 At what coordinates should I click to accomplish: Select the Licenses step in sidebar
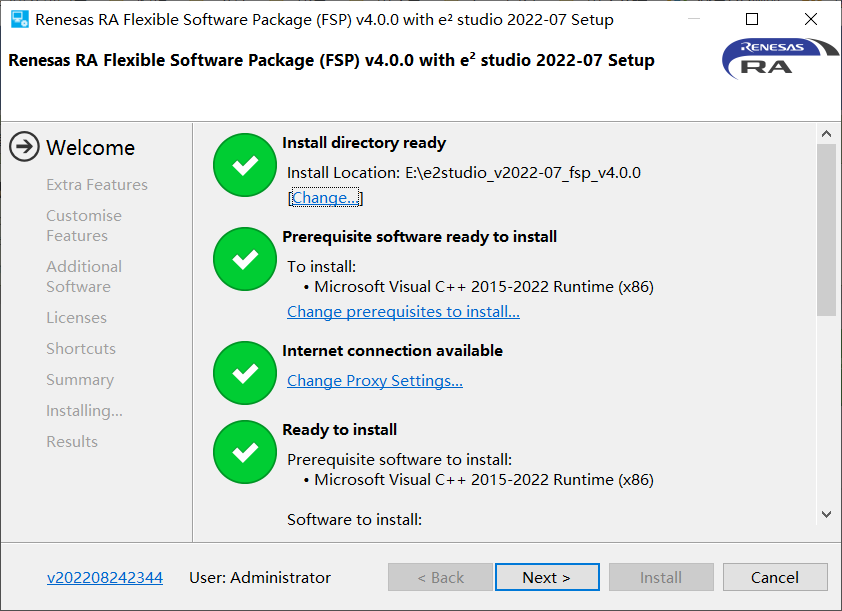click(x=76, y=318)
